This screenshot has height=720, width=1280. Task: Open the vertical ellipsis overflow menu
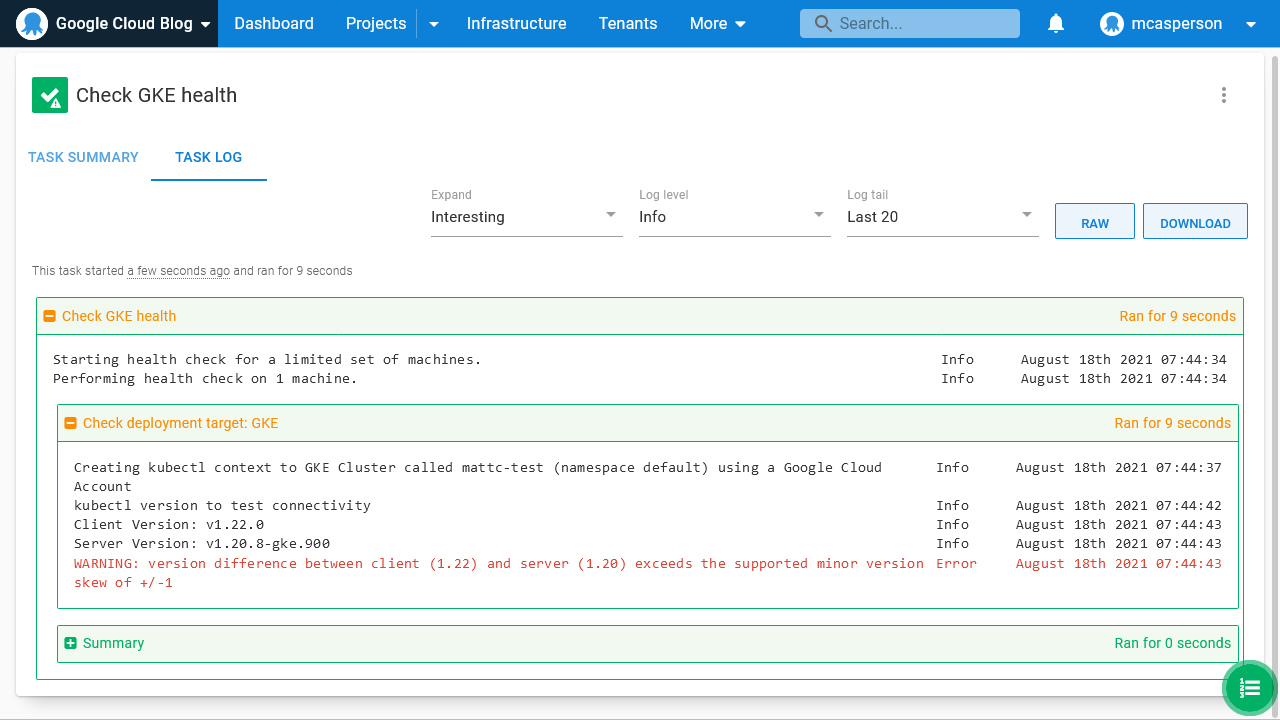[1224, 95]
